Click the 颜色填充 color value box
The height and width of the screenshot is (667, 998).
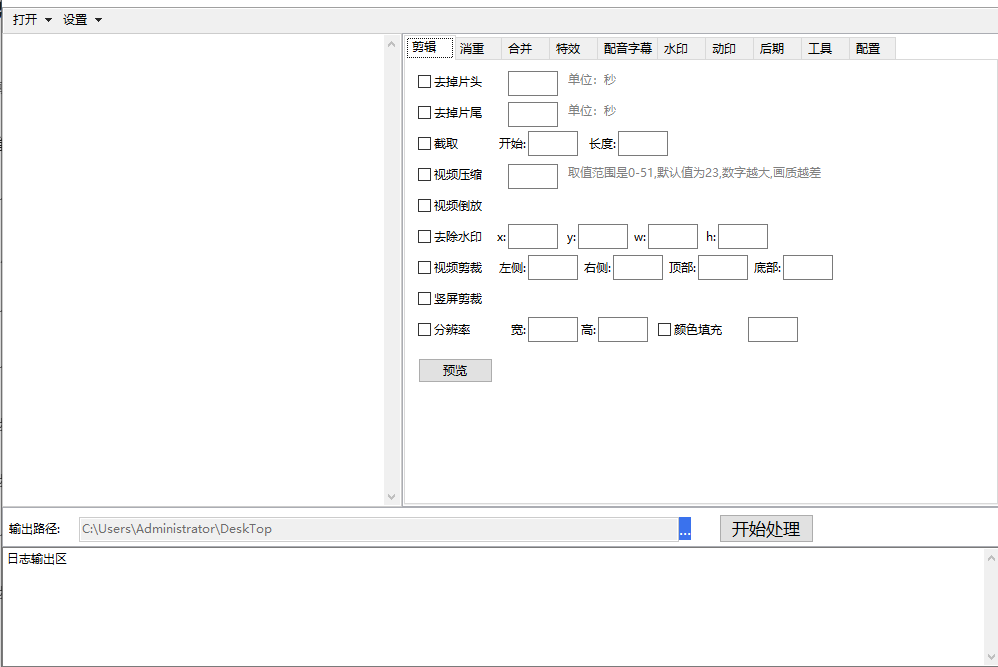773,330
